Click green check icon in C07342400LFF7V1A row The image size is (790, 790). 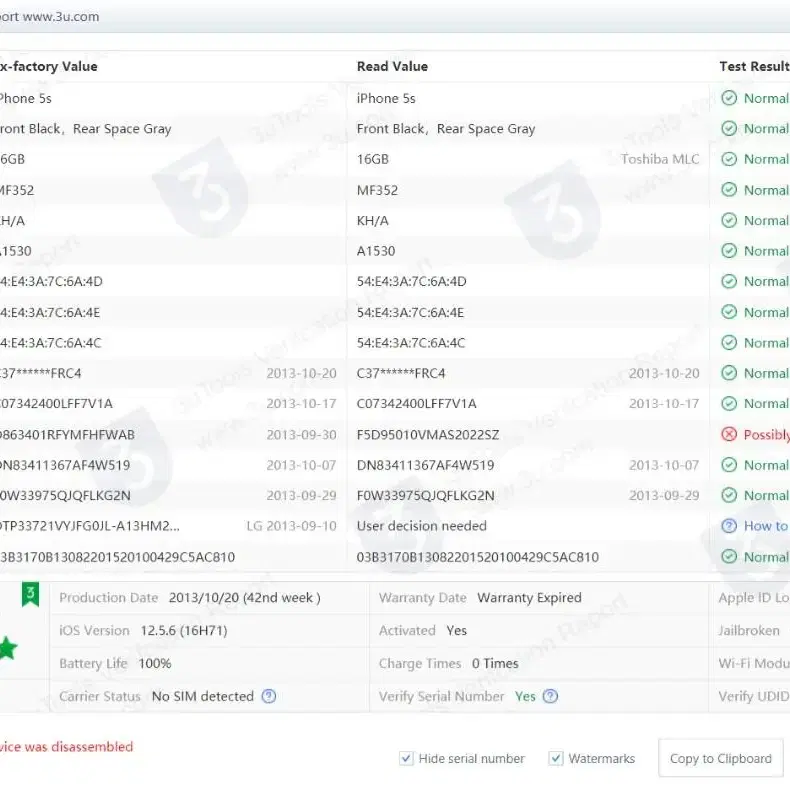729,404
